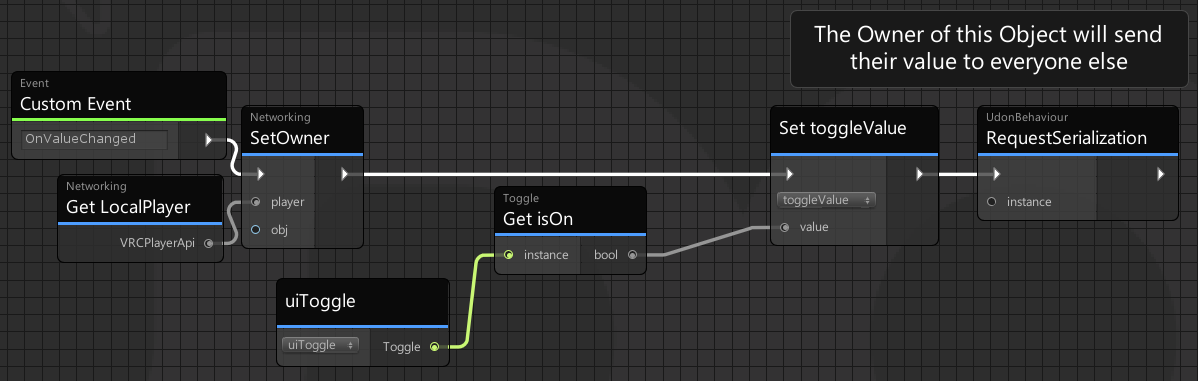Click the 'Event' label above Custom Event
This screenshot has height=381, width=1198.
pyautogui.click(x=34, y=83)
